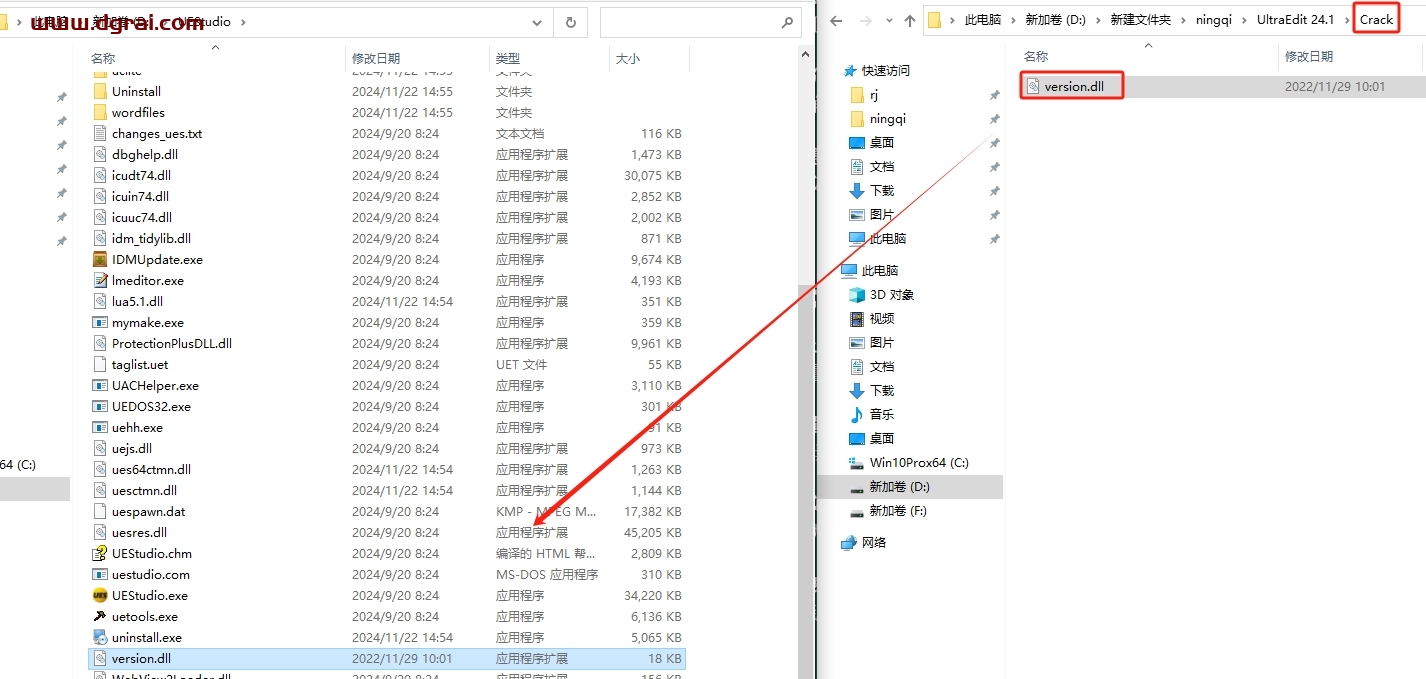The height and width of the screenshot is (679, 1426).
Task: Select the changes_ues.txt text file icon
Action: pos(99,133)
